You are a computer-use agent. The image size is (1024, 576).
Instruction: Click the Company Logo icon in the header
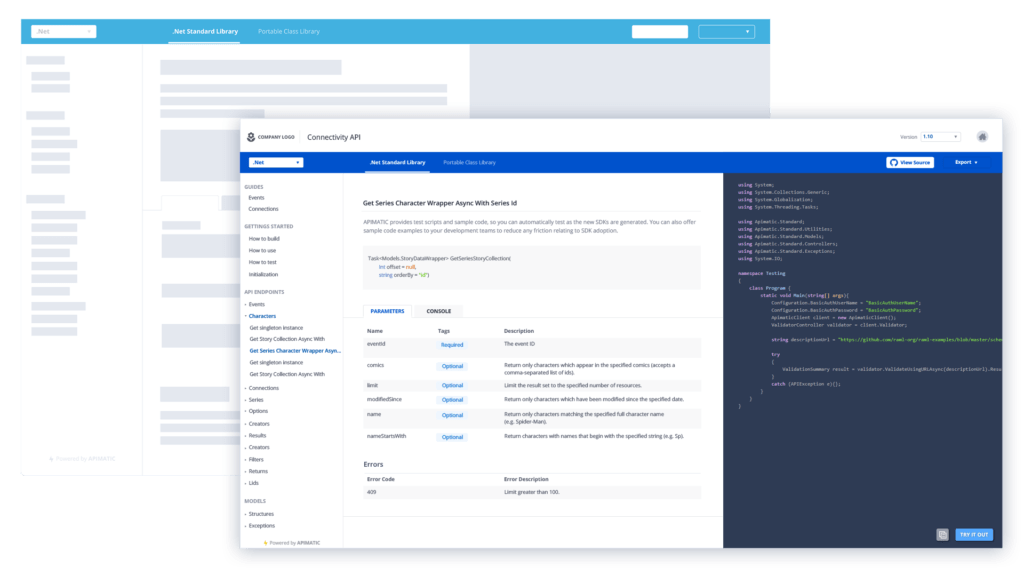[252, 135]
